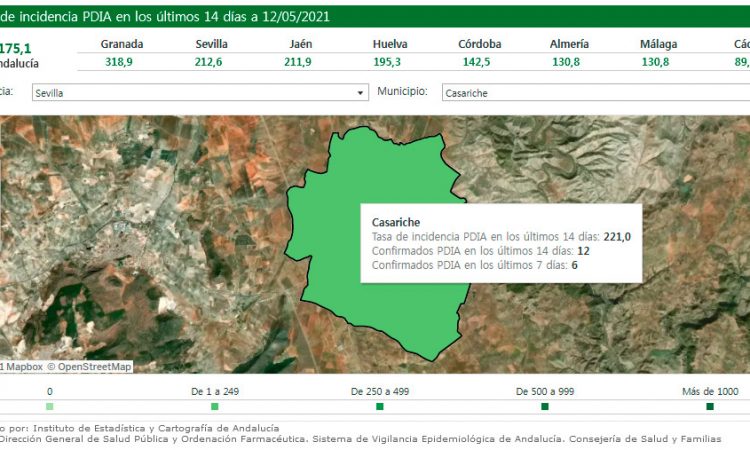
Task: Click the 'Más de 1000' legend swatch
Action: coord(709,407)
